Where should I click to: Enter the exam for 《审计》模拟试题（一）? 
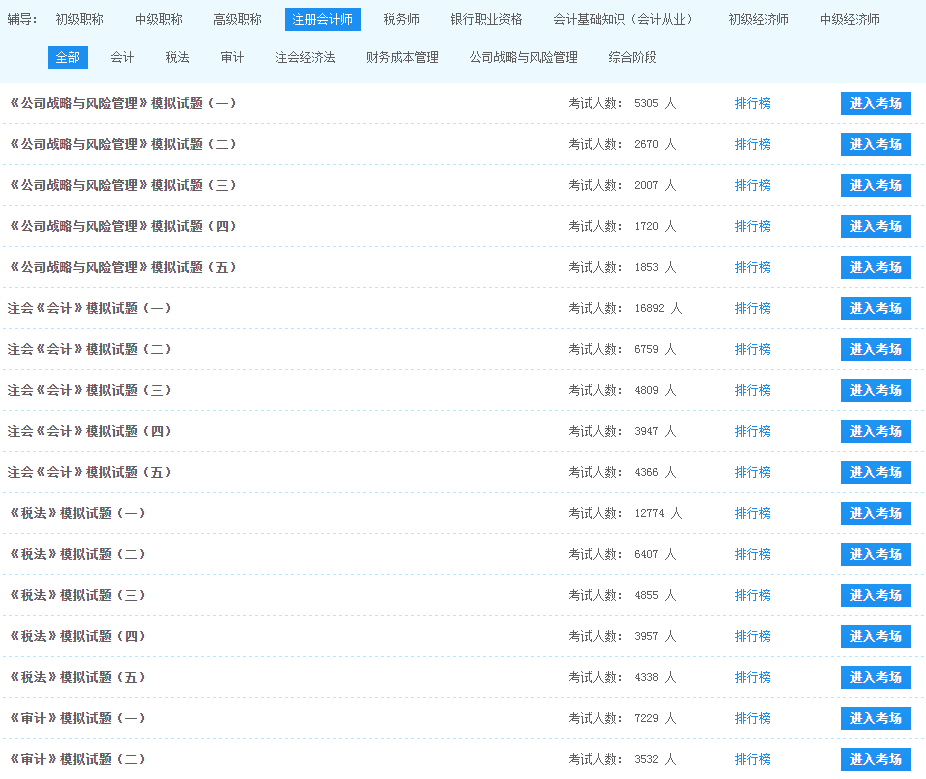click(875, 718)
